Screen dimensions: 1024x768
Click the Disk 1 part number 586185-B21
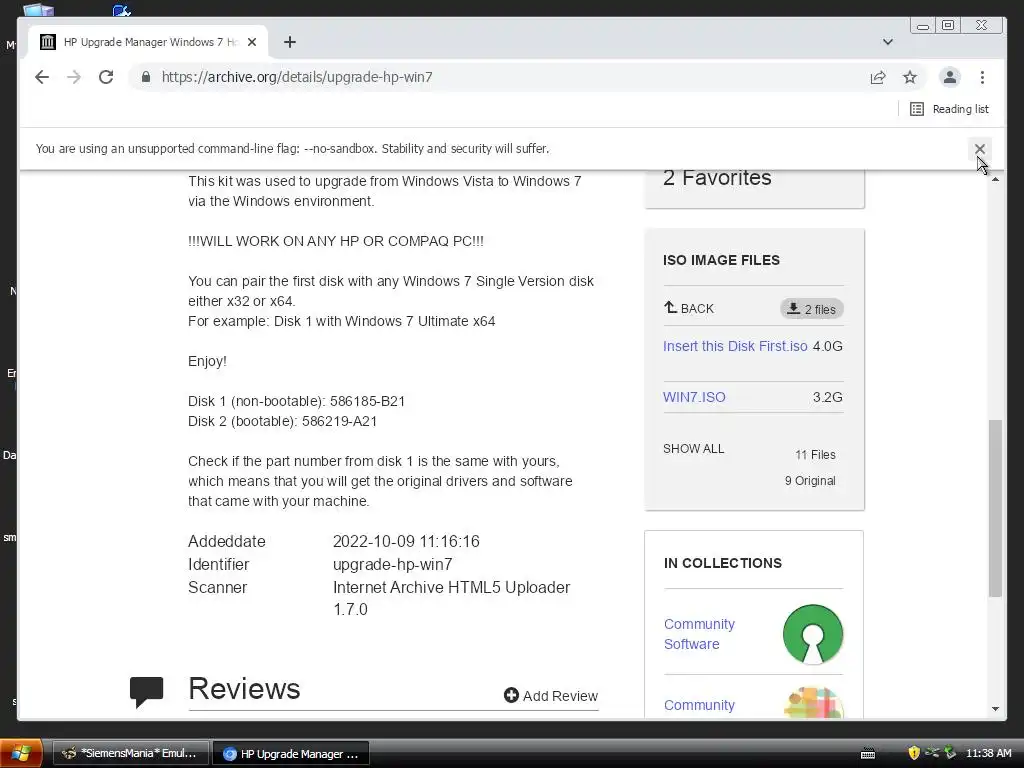pos(367,401)
